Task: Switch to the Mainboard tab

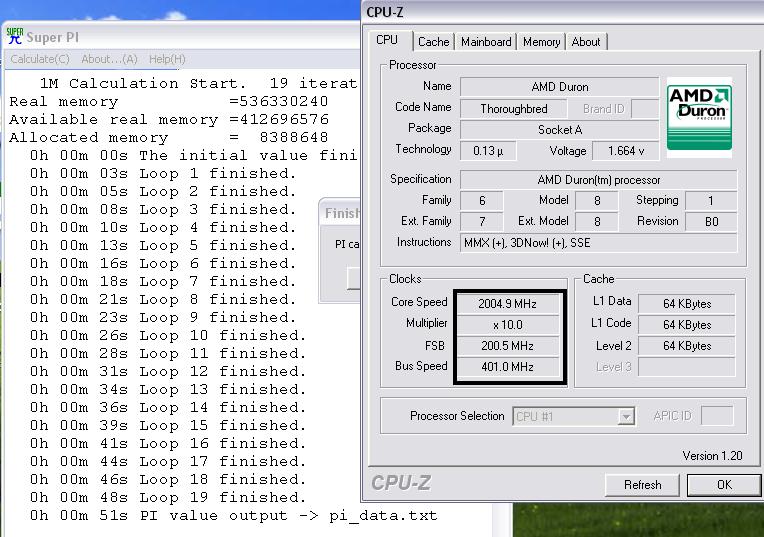Action: tap(486, 42)
